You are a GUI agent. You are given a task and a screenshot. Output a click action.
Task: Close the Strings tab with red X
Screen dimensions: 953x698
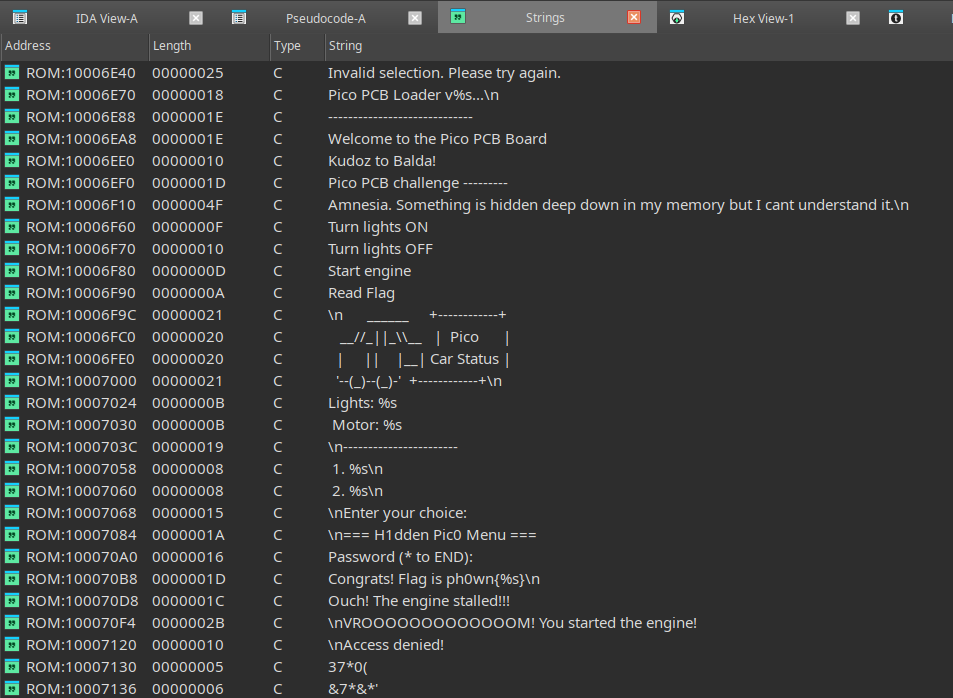coord(634,17)
